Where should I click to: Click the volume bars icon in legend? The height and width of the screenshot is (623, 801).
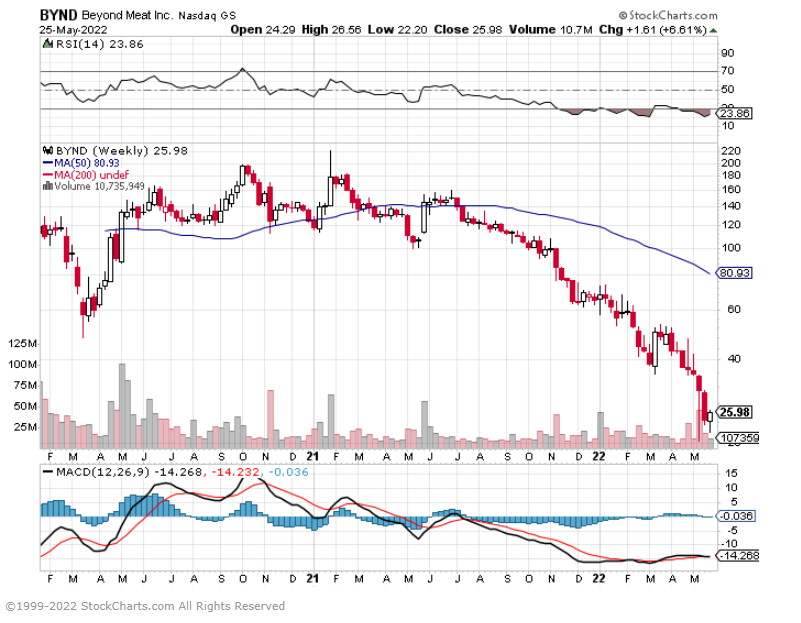click(48, 186)
